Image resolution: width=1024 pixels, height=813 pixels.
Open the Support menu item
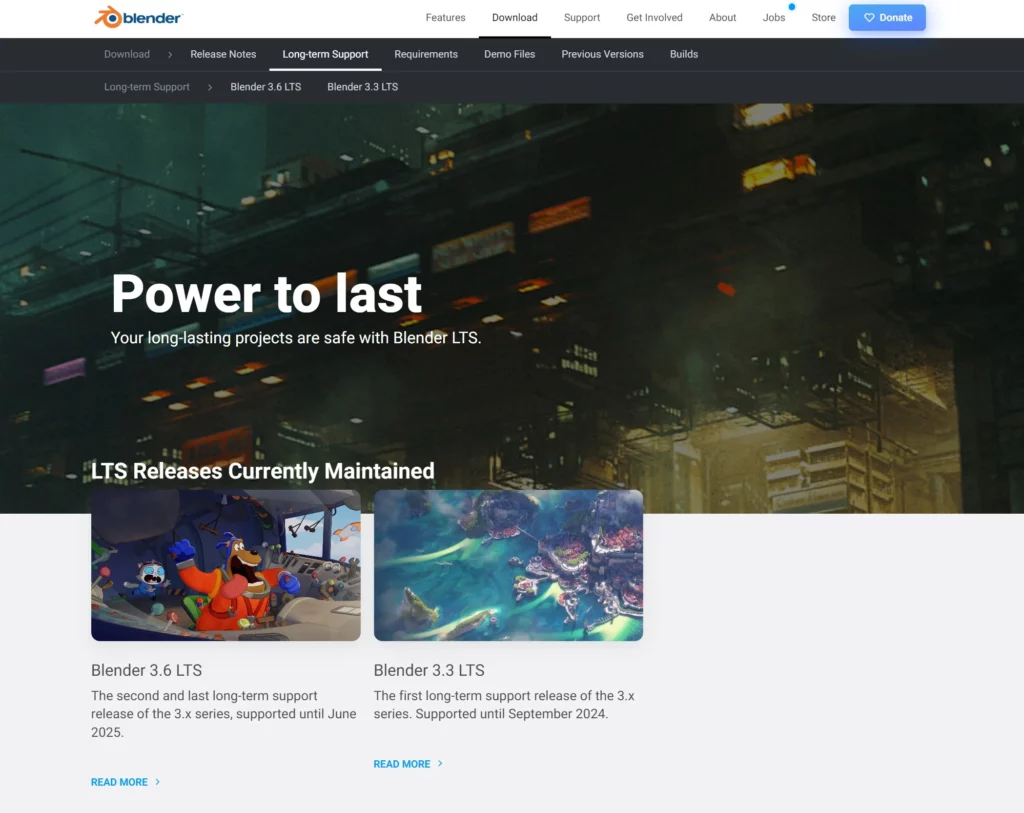[x=582, y=18]
